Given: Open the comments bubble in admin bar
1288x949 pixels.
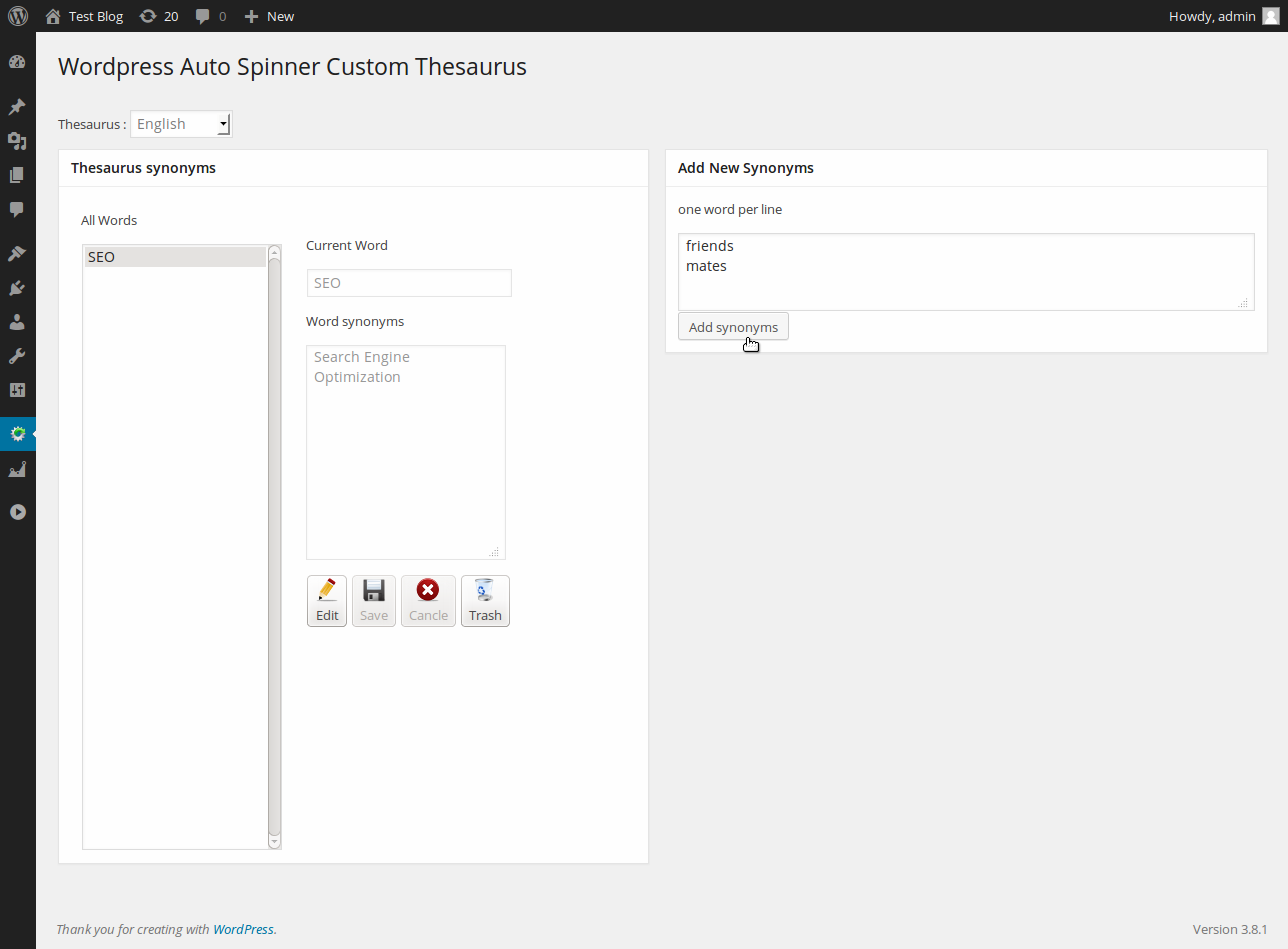Looking at the screenshot, I should pos(211,16).
